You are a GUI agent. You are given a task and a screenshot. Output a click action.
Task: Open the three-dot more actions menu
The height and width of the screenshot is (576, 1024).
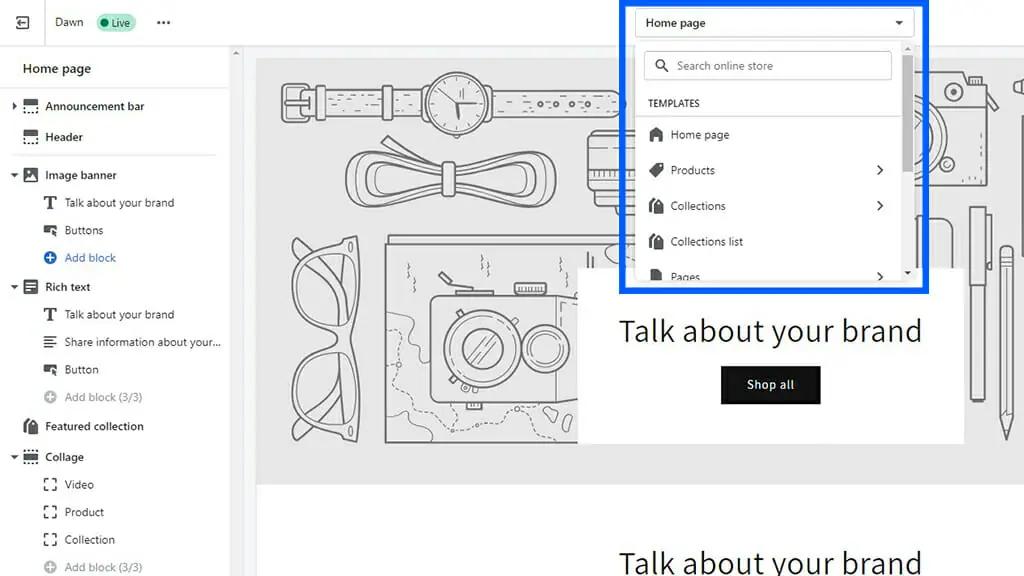coord(163,23)
